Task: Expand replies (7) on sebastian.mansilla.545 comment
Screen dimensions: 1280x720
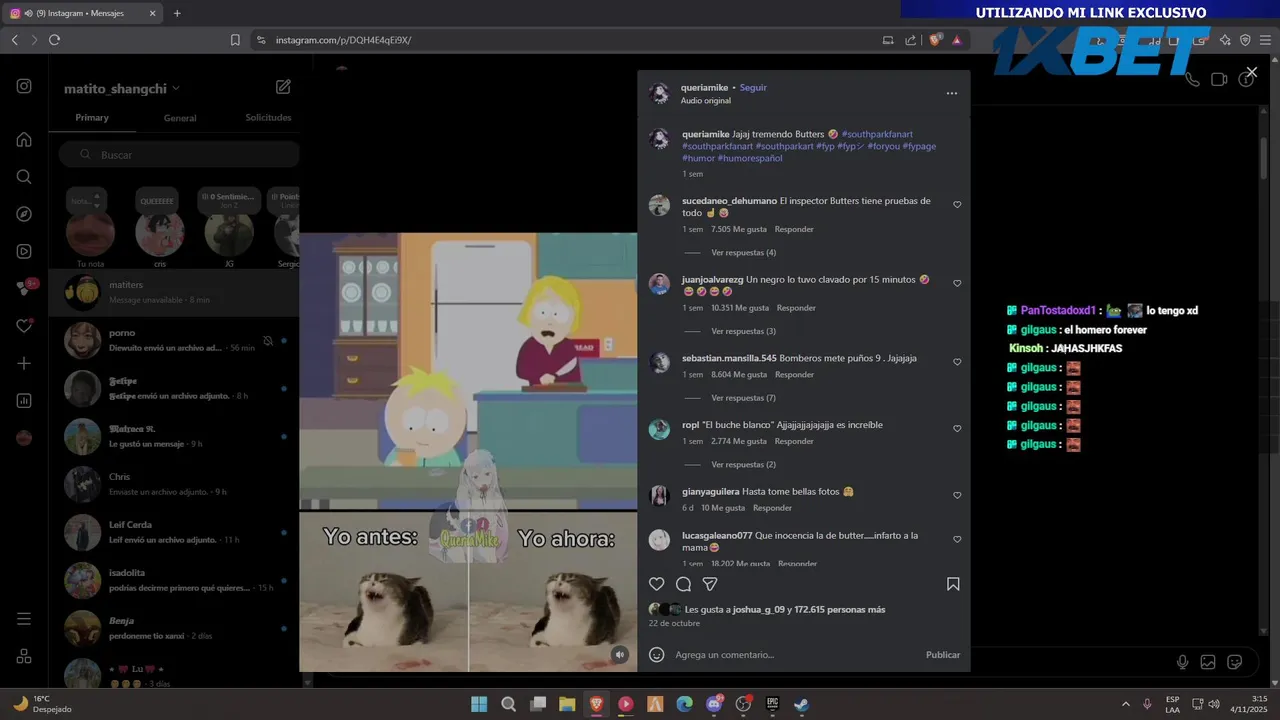Action: pos(743,398)
